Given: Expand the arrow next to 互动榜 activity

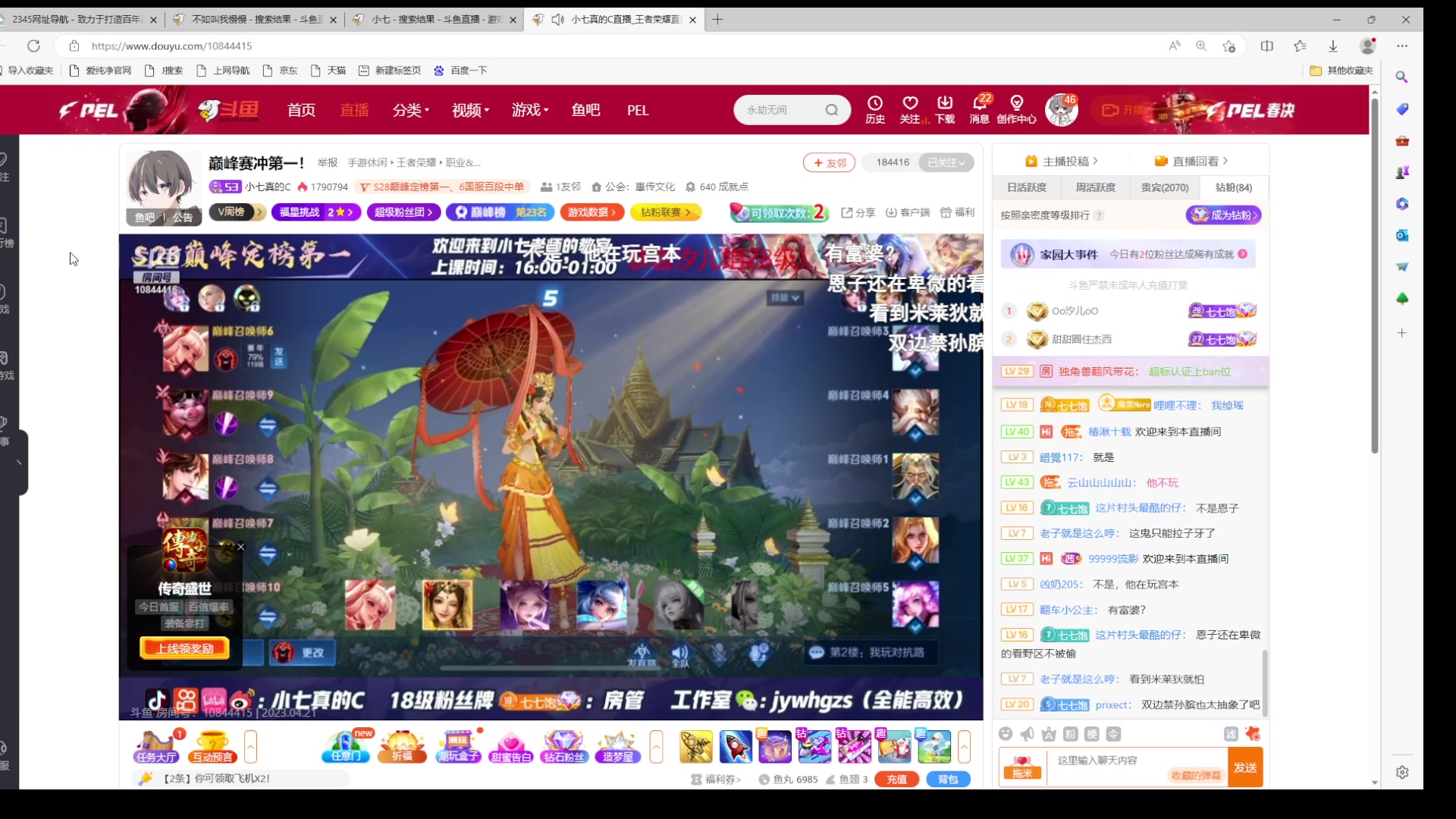Looking at the screenshot, I should pyautogui.click(x=252, y=747).
